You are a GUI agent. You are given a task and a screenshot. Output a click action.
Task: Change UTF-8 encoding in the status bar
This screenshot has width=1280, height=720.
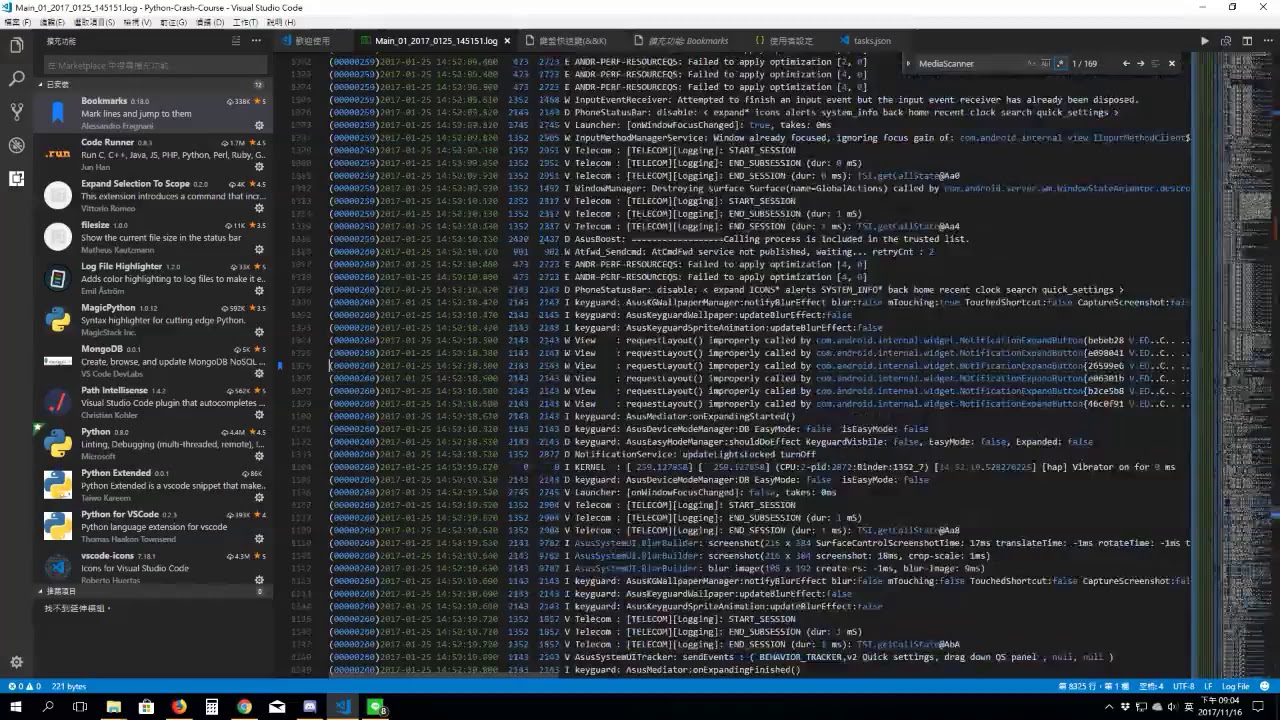[1183, 686]
